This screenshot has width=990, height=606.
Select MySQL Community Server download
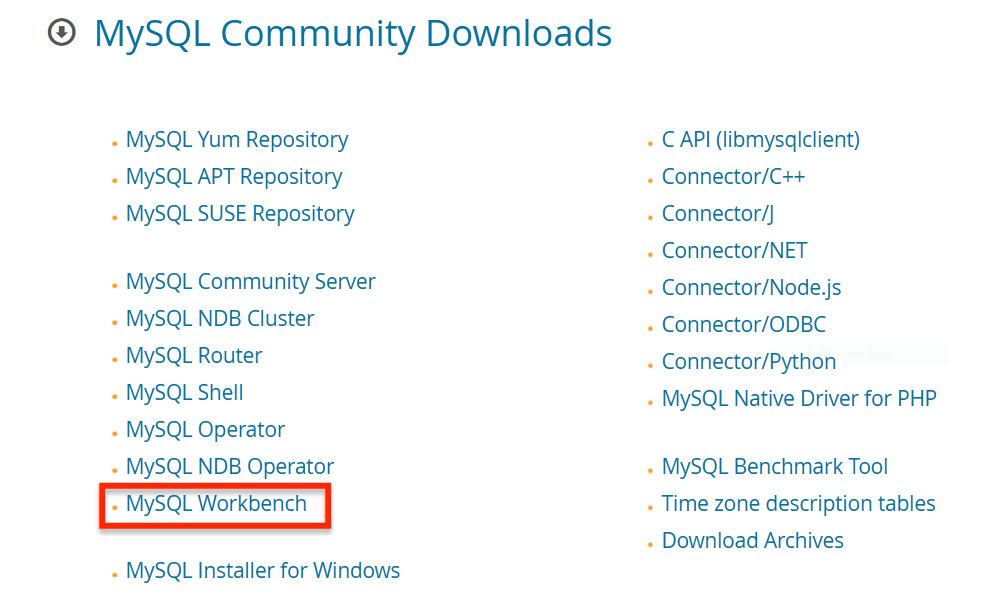[250, 282]
